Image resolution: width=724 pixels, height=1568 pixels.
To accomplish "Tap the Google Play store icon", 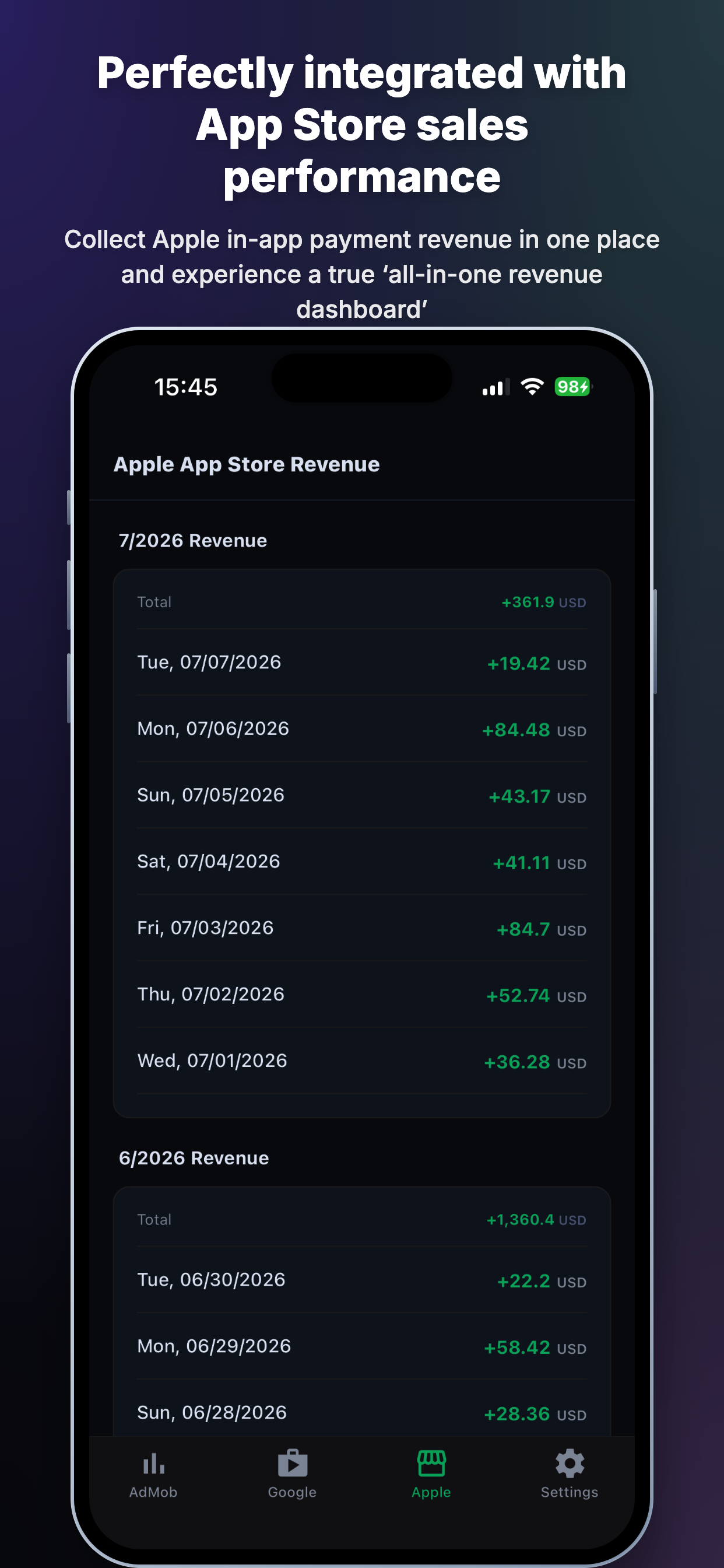I will pyautogui.click(x=292, y=1464).
